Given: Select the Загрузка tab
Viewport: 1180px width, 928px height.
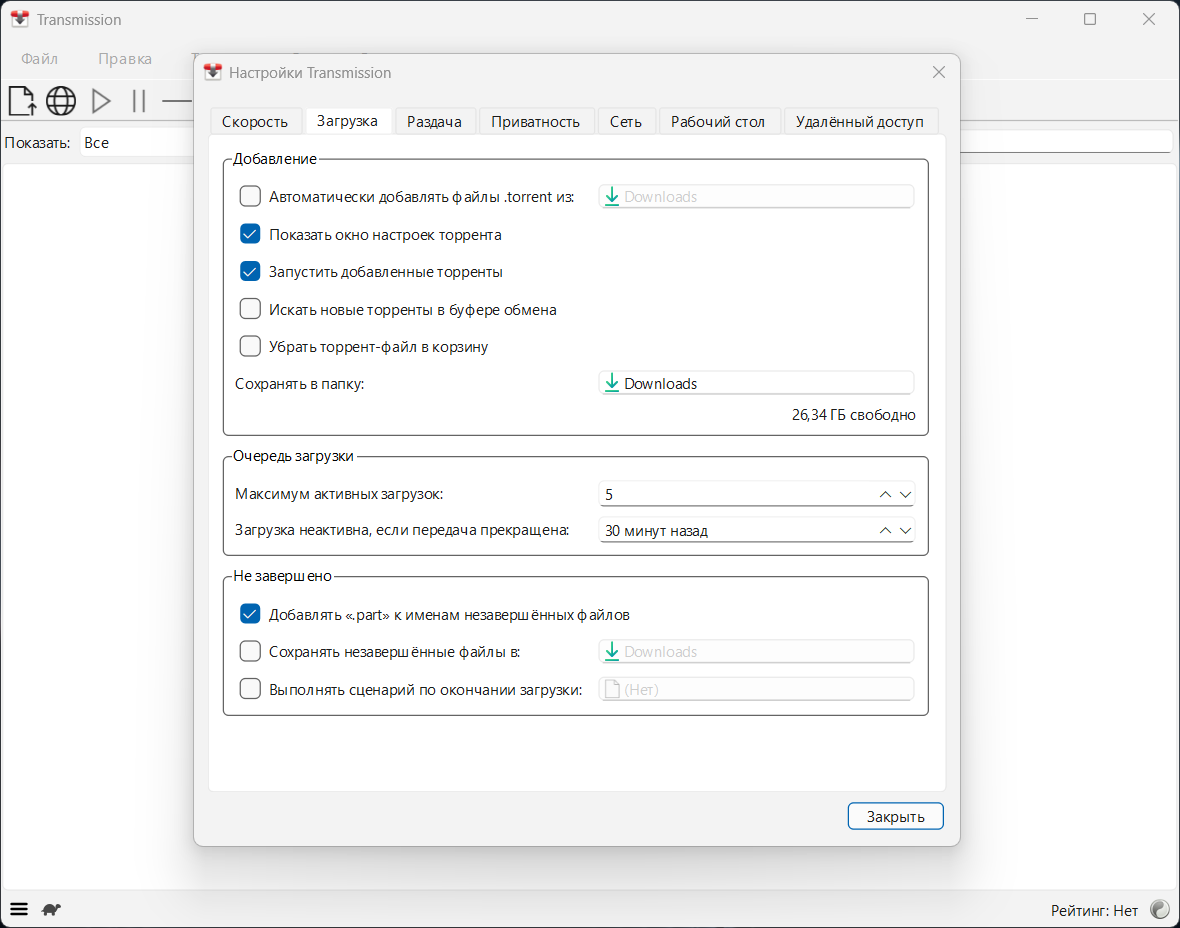Looking at the screenshot, I should pos(347,120).
